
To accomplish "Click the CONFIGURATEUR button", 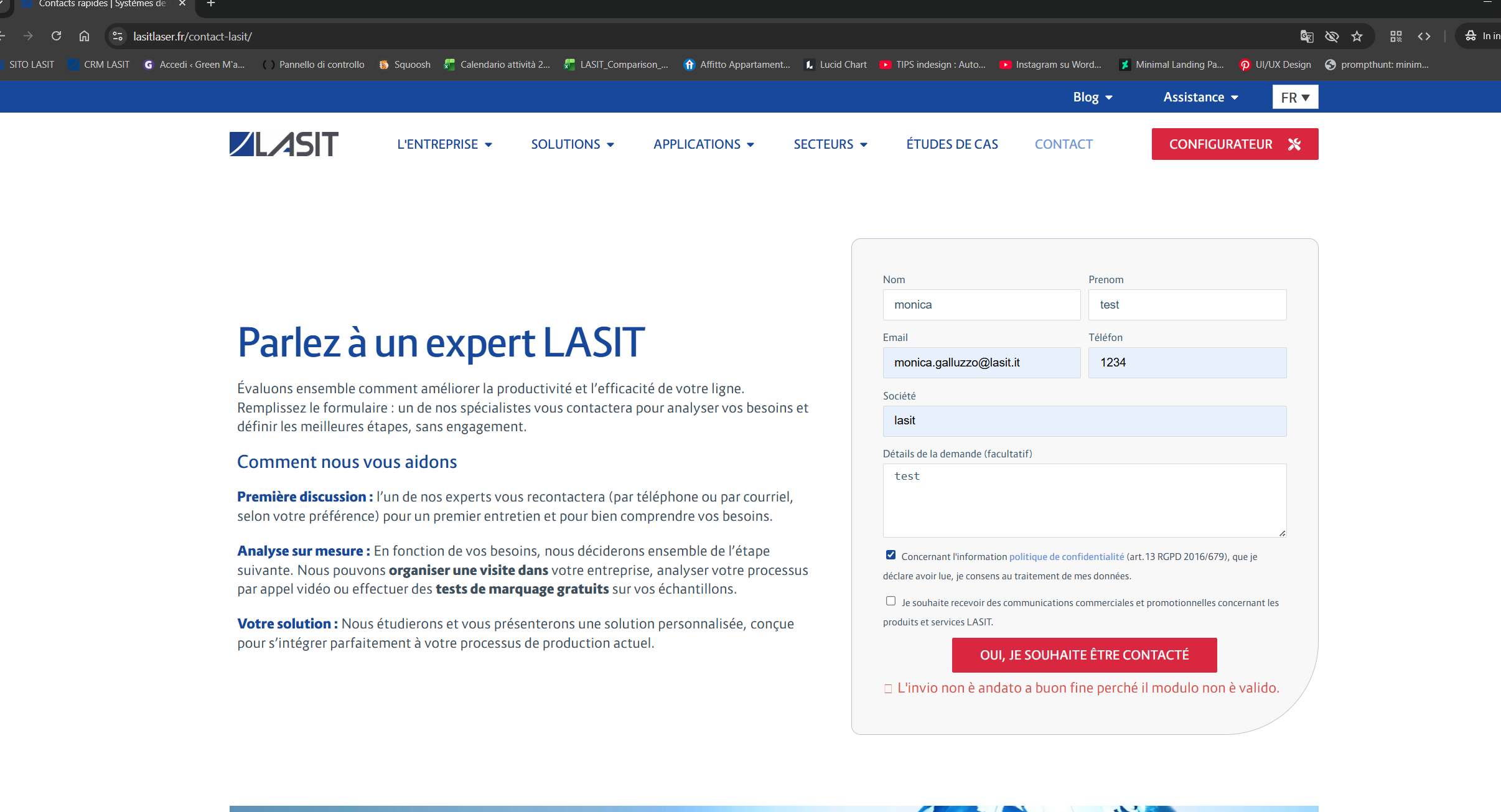I will point(1235,144).
